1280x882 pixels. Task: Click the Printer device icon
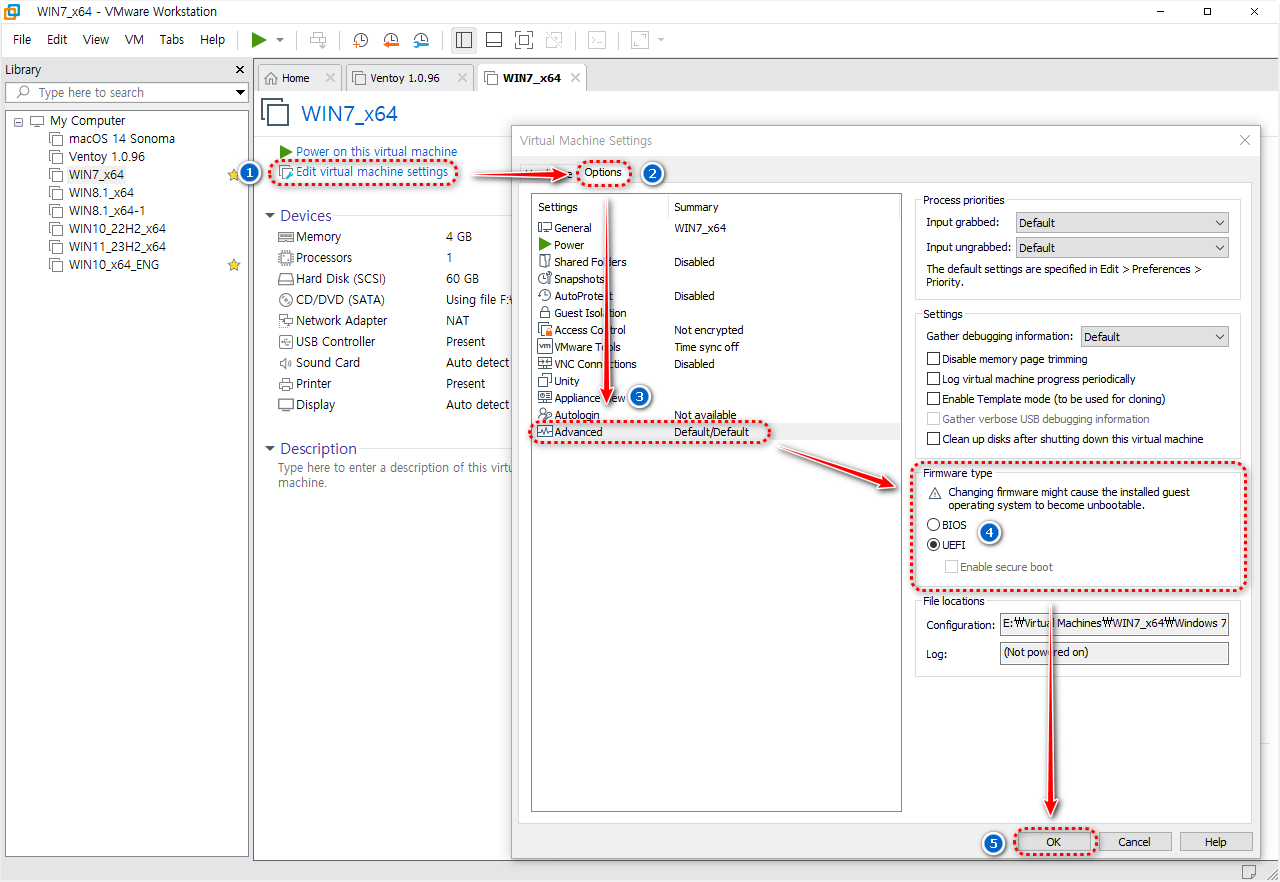(286, 384)
